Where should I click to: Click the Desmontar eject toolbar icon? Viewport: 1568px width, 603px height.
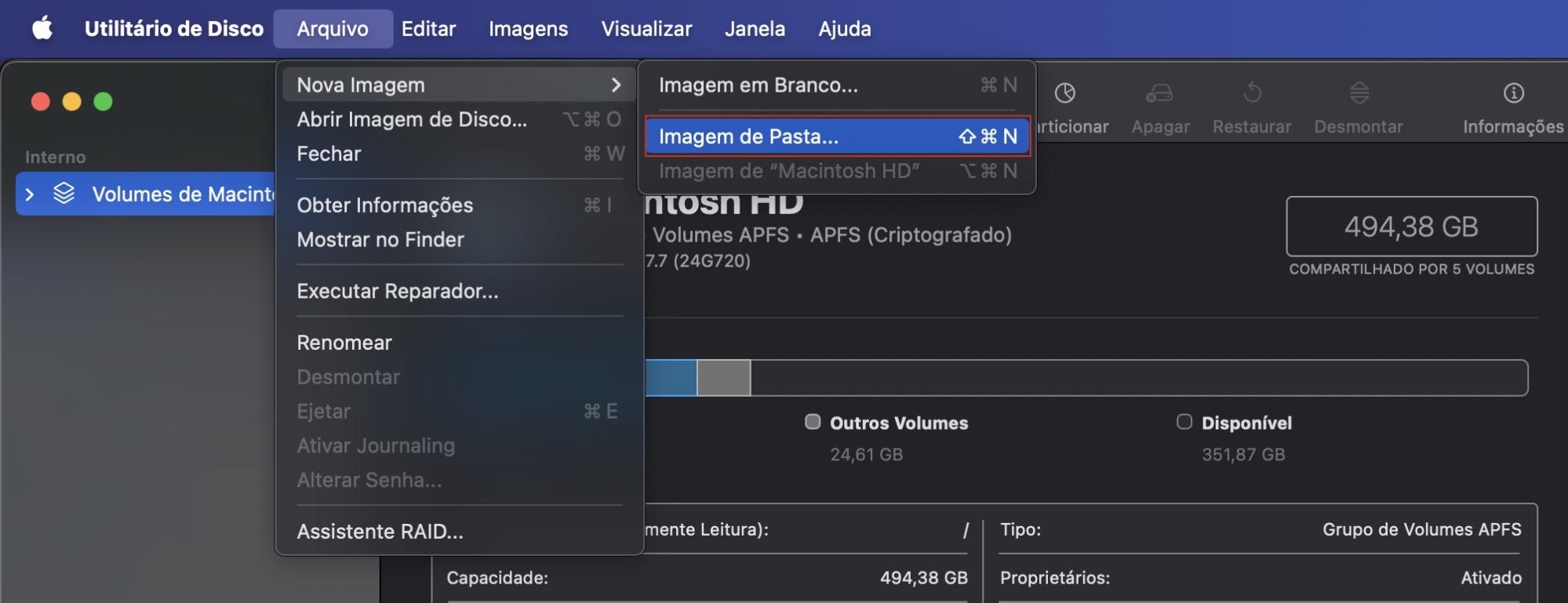[1359, 93]
